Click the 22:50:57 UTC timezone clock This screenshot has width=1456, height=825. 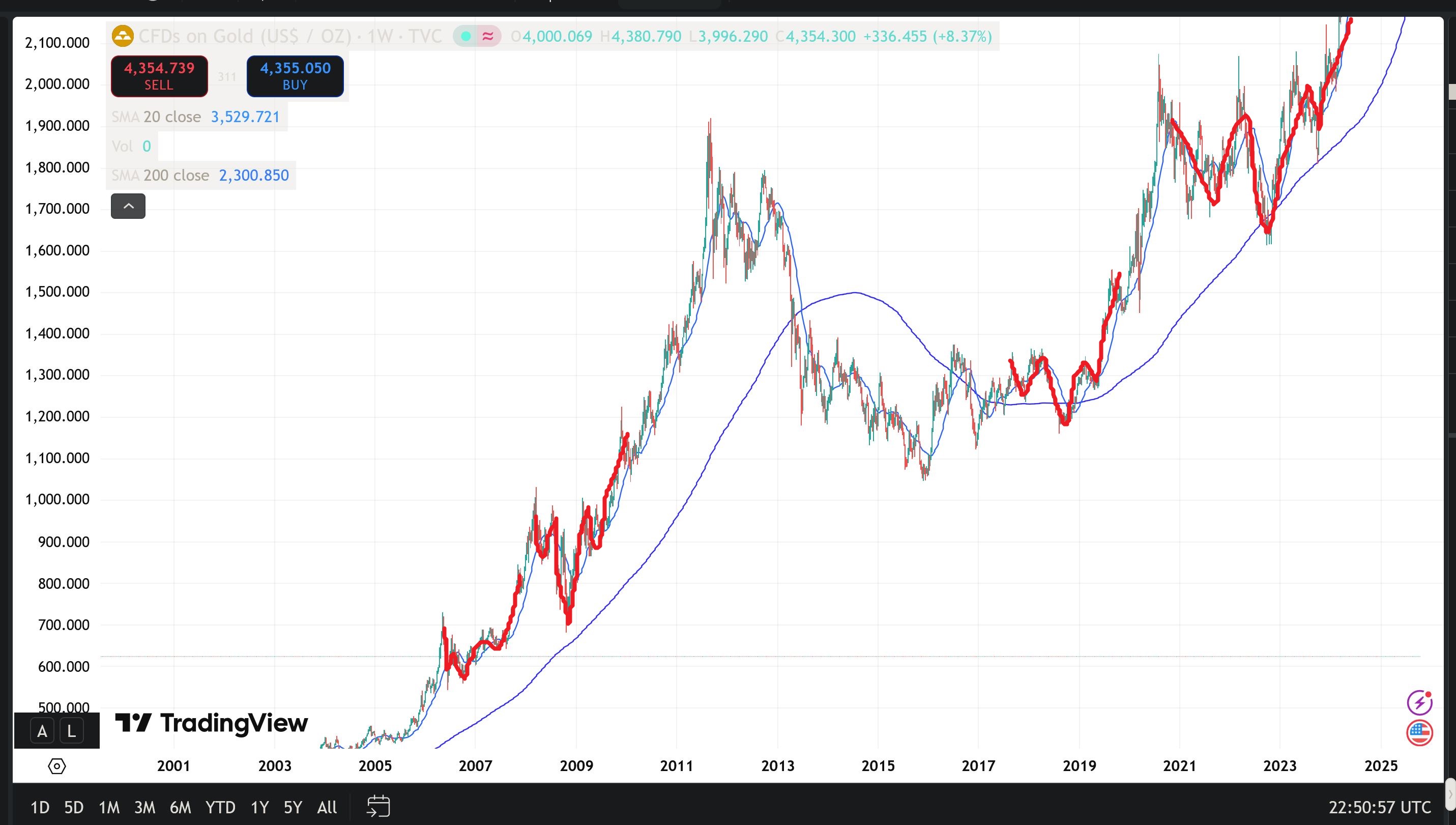[1380, 807]
